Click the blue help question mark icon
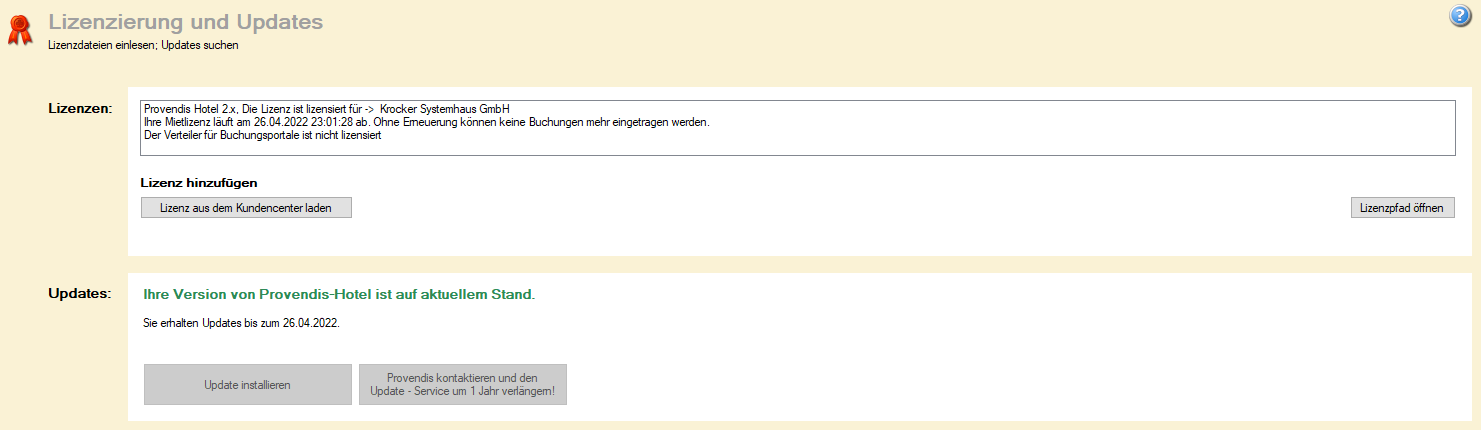This screenshot has width=1481, height=430. tap(1460, 17)
